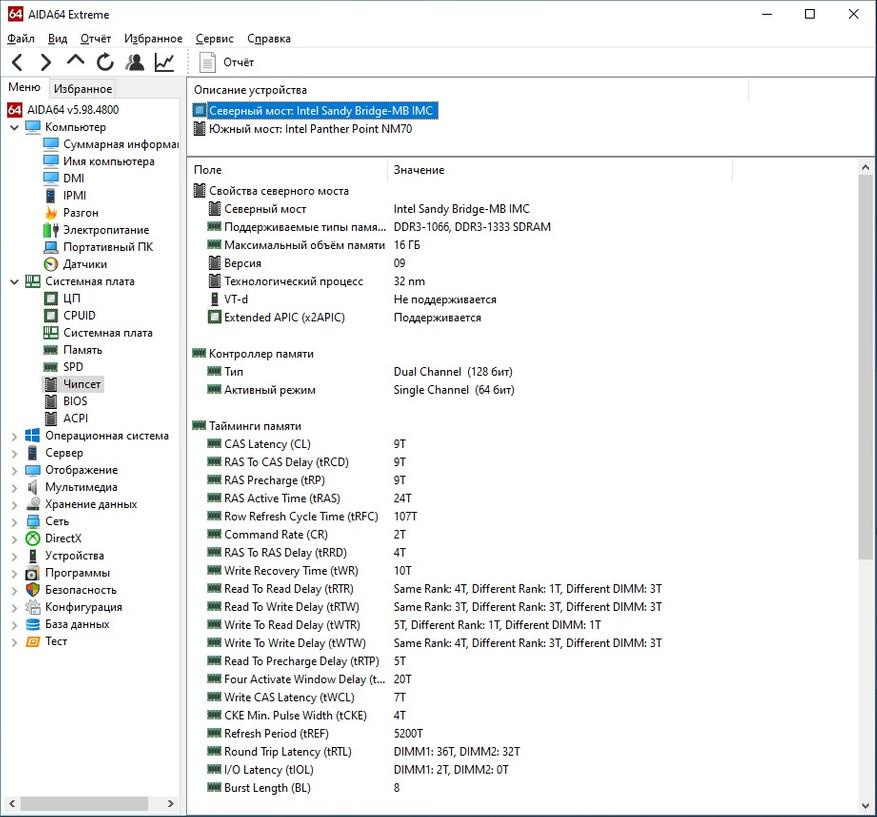Image resolution: width=877 pixels, height=817 pixels.
Task: Open the Справка menu
Action: (x=269, y=39)
